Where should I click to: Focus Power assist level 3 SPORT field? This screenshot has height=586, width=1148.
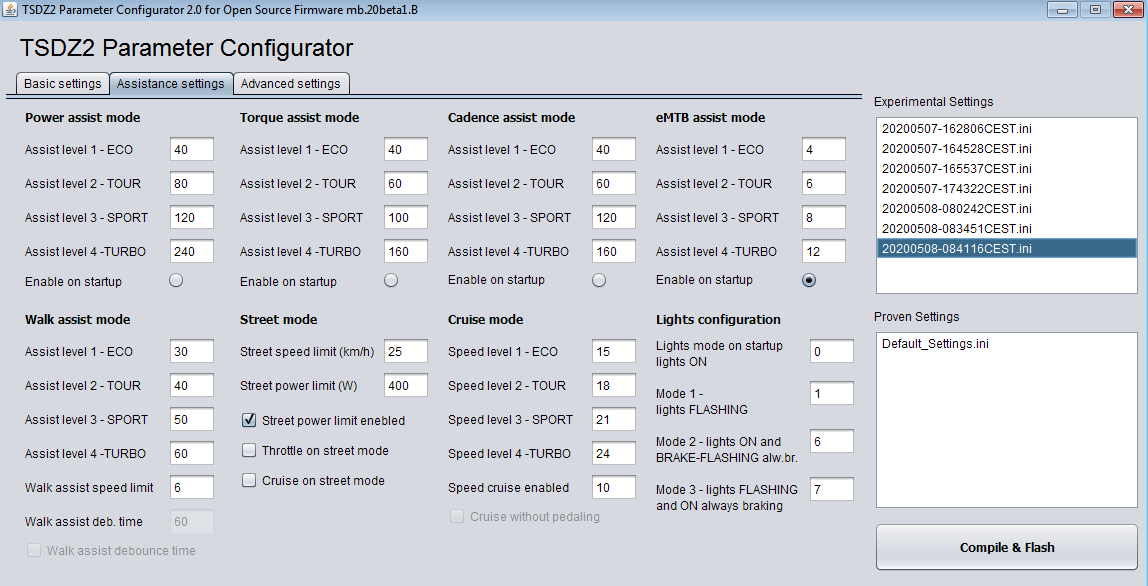click(192, 218)
